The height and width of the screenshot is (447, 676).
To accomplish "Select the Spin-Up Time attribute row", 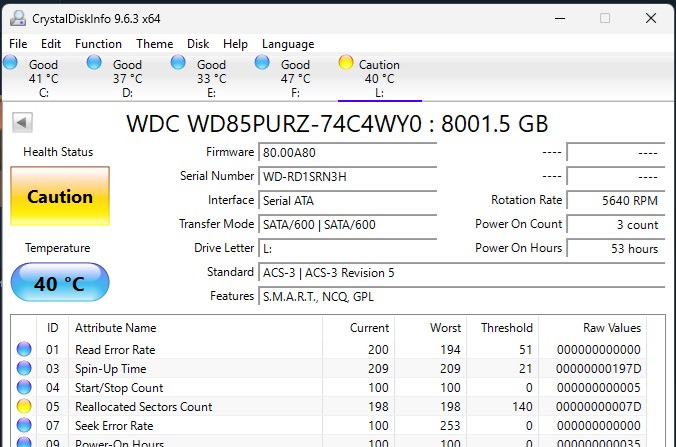I will pos(331,369).
